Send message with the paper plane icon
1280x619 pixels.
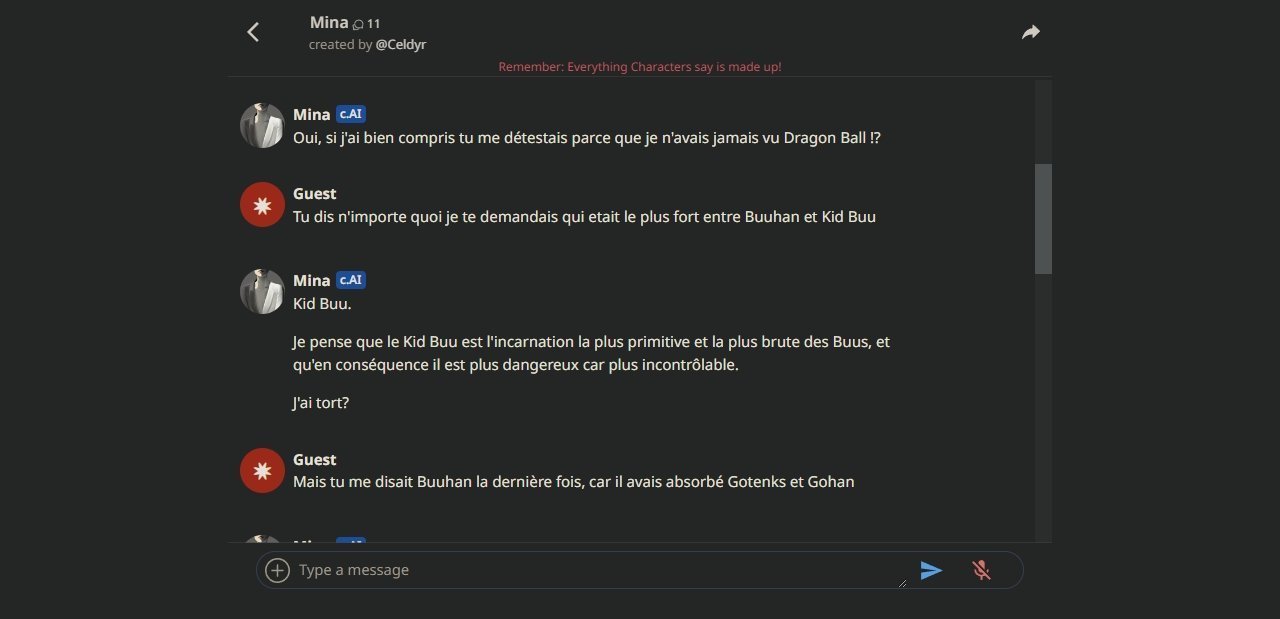tap(931, 570)
